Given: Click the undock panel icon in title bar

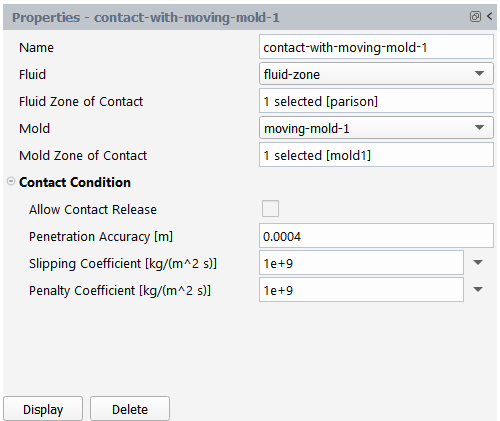Looking at the screenshot, I should click(x=475, y=16).
